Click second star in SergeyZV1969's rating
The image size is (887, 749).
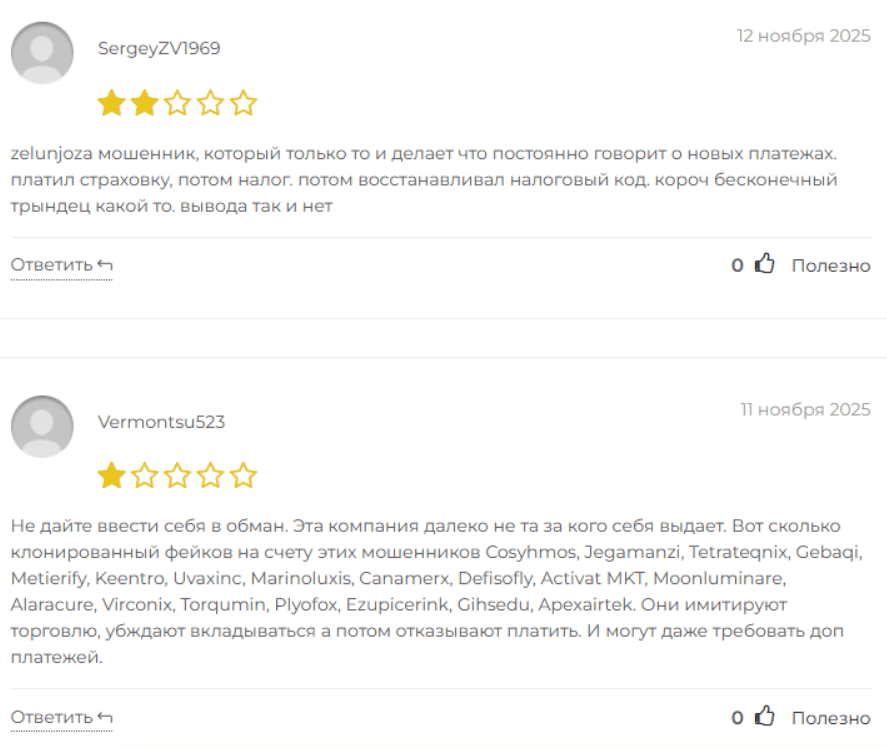point(144,103)
